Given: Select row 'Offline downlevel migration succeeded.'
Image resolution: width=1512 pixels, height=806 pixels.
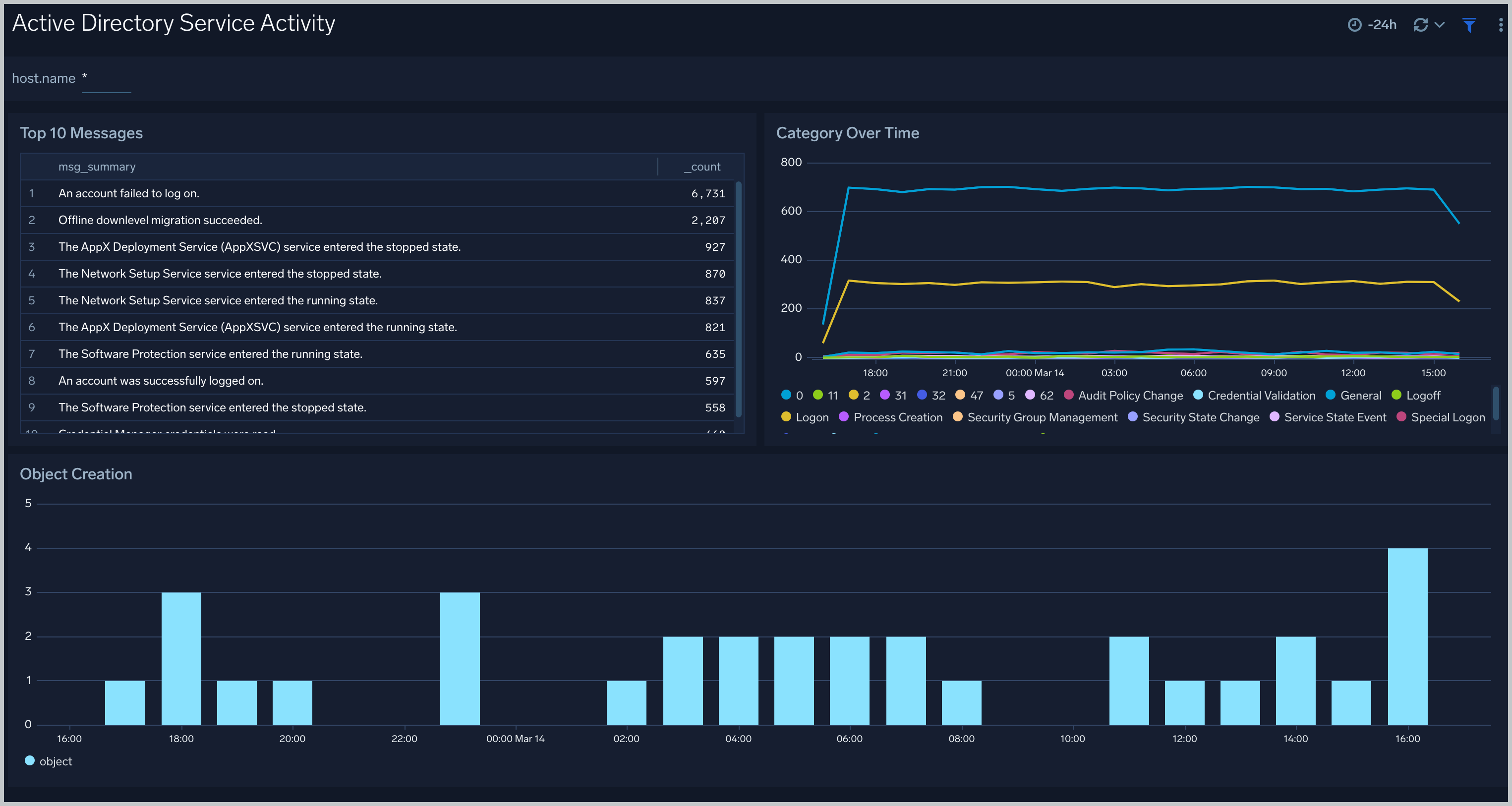Looking at the screenshot, I should pyautogui.click(x=377, y=220).
